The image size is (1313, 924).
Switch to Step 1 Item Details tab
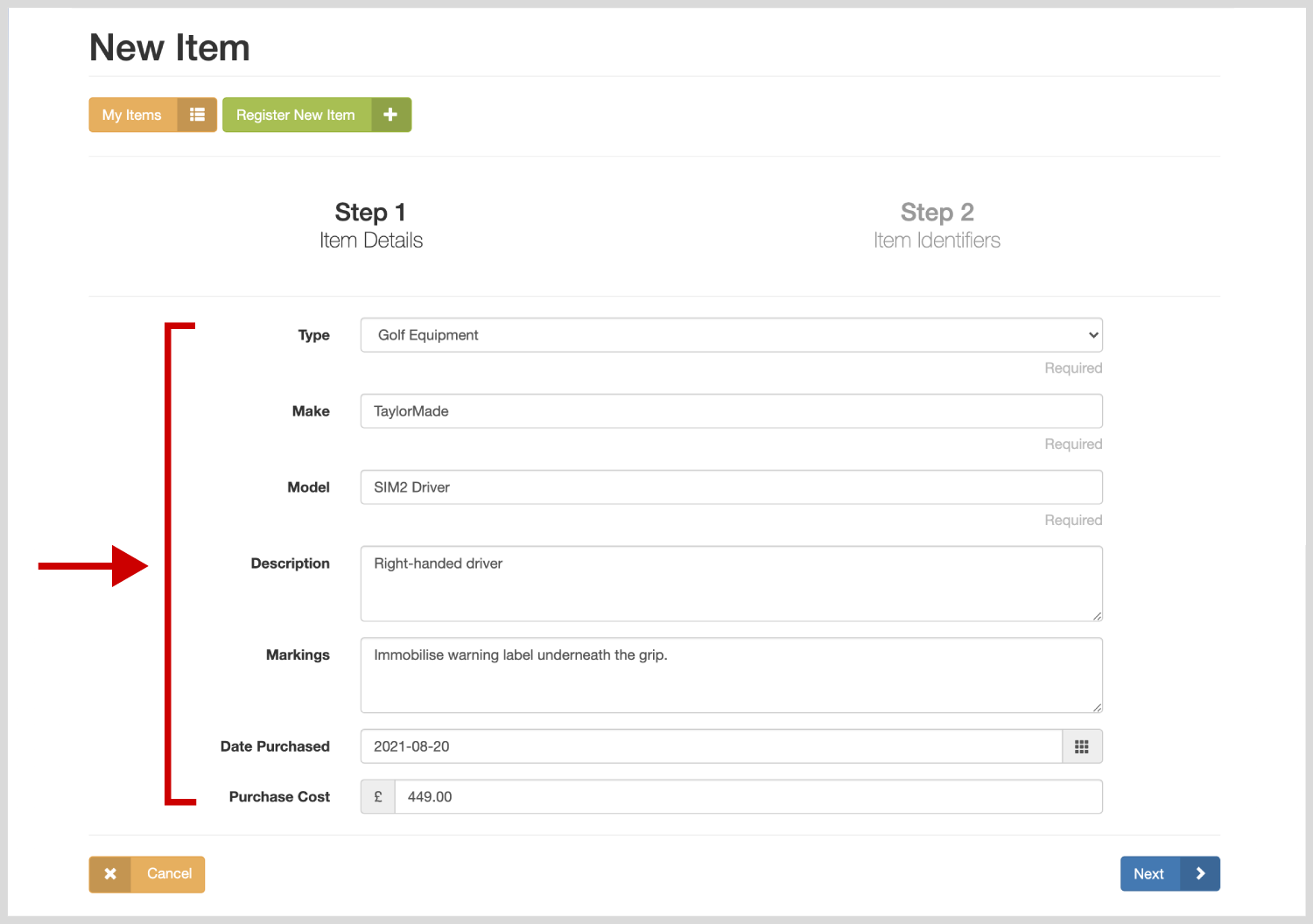point(370,226)
